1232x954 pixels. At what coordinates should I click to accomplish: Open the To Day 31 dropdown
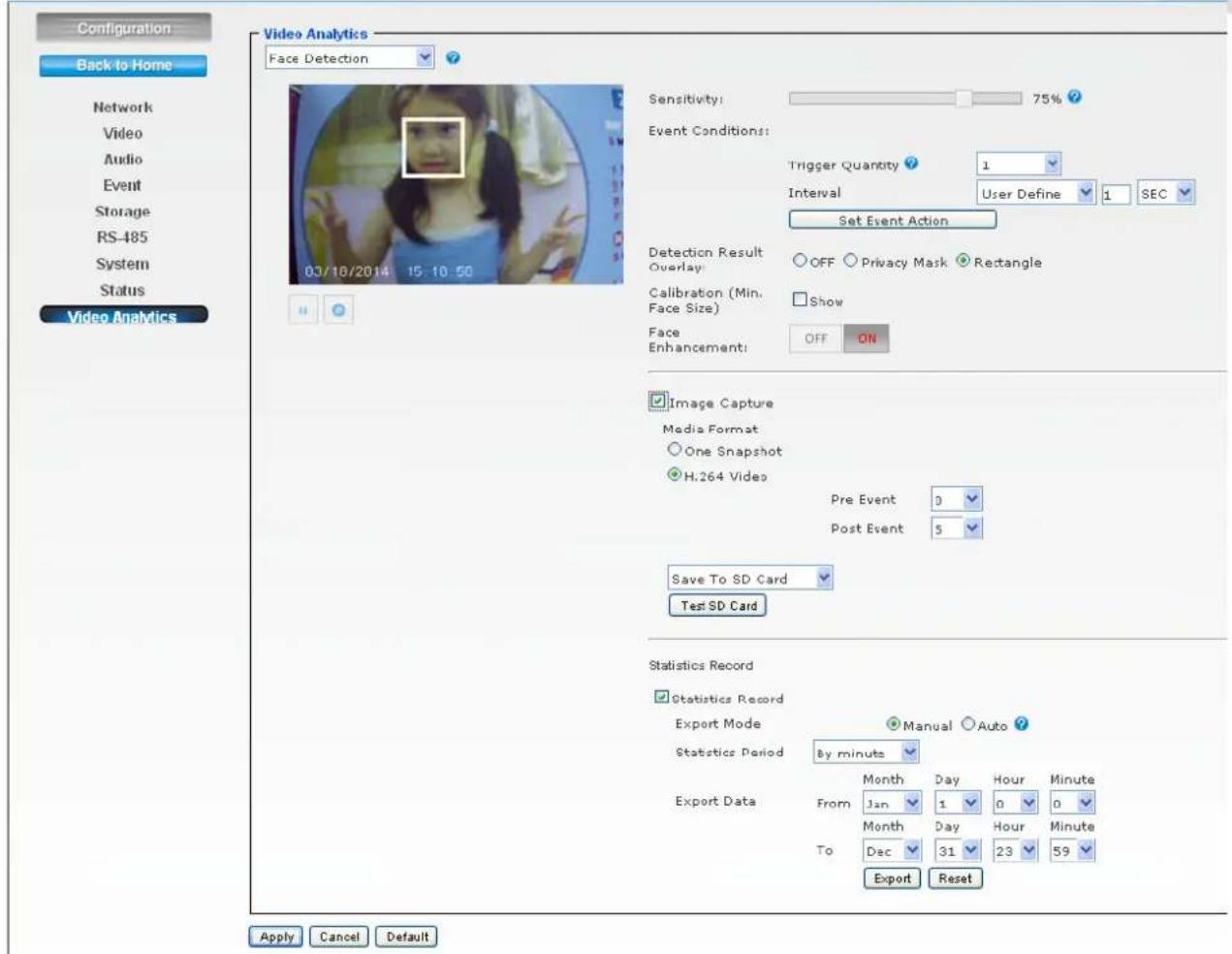(958, 850)
